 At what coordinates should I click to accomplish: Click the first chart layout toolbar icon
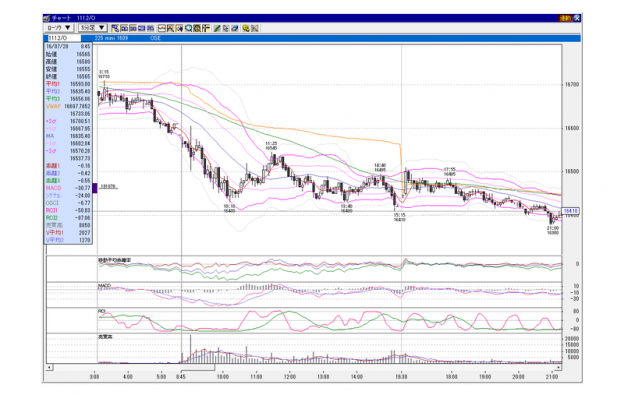point(115,28)
